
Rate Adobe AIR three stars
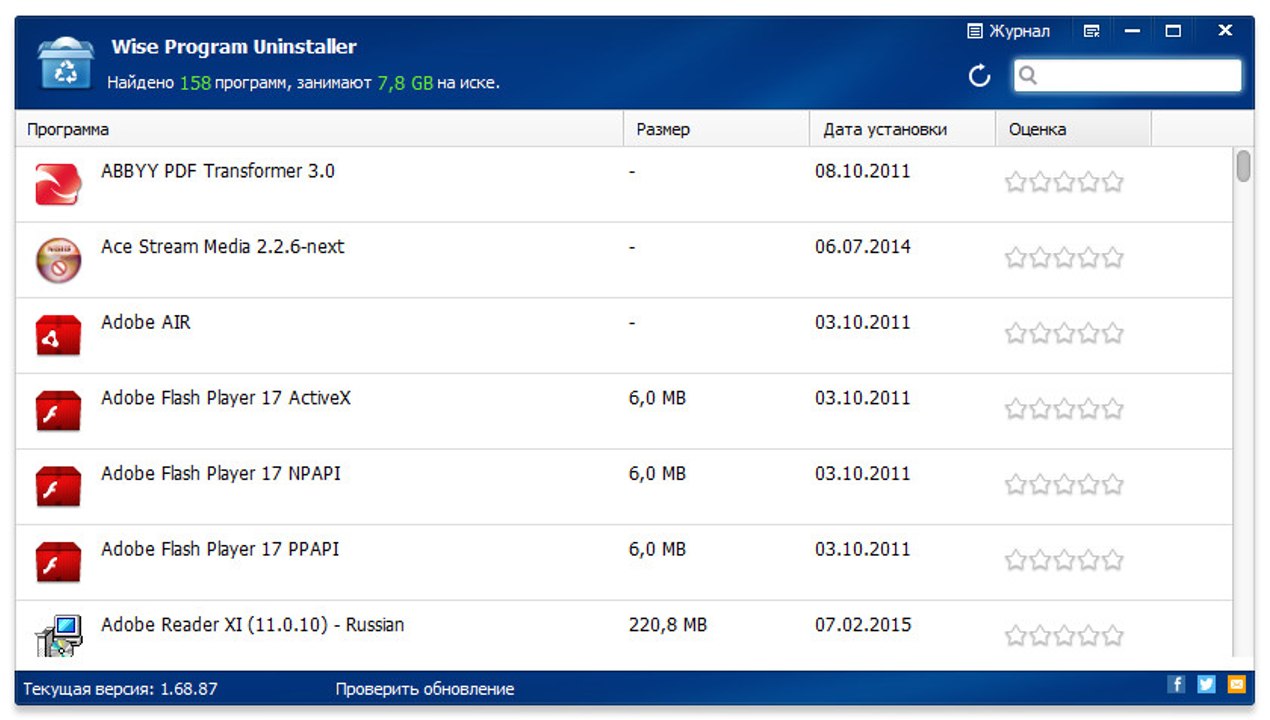point(1064,333)
